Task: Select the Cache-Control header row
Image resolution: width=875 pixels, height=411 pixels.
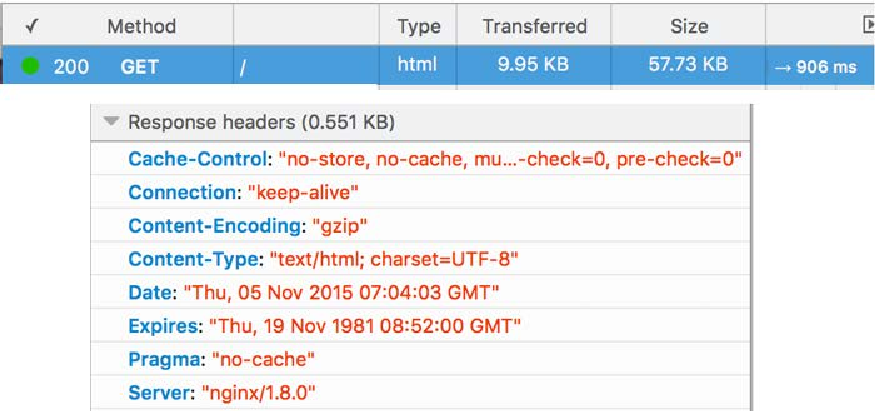Action: 420,159
